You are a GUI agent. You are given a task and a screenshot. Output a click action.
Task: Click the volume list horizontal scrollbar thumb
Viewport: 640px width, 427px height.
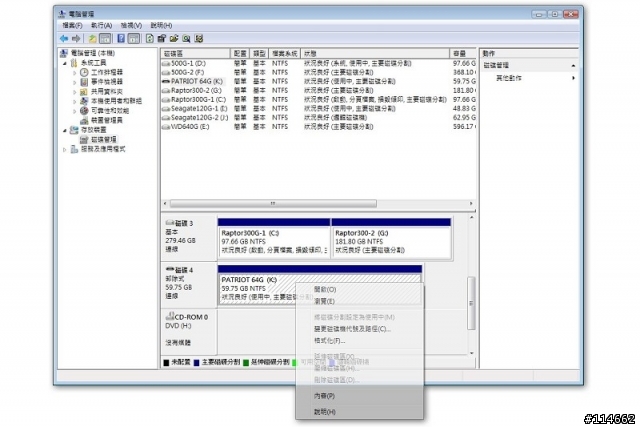coord(273,203)
